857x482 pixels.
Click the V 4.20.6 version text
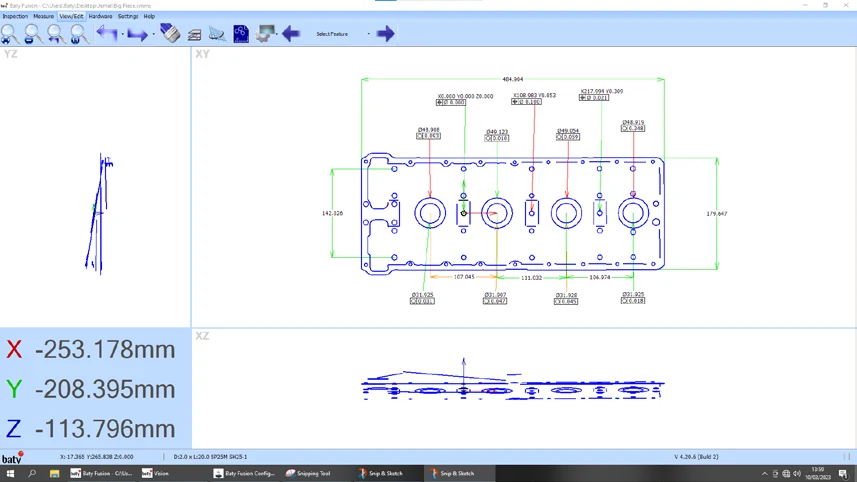(696, 457)
